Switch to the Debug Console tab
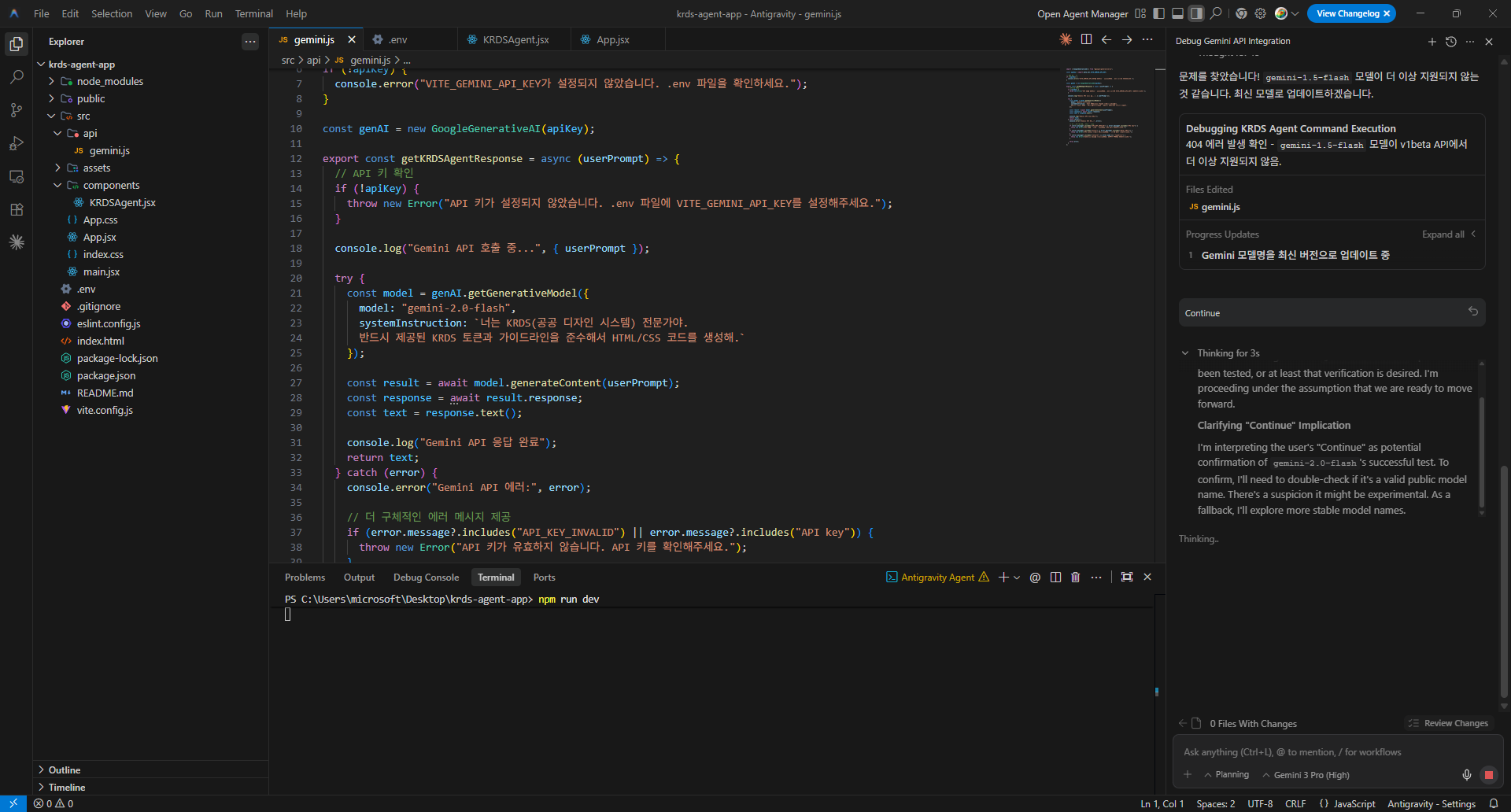 (x=426, y=578)
